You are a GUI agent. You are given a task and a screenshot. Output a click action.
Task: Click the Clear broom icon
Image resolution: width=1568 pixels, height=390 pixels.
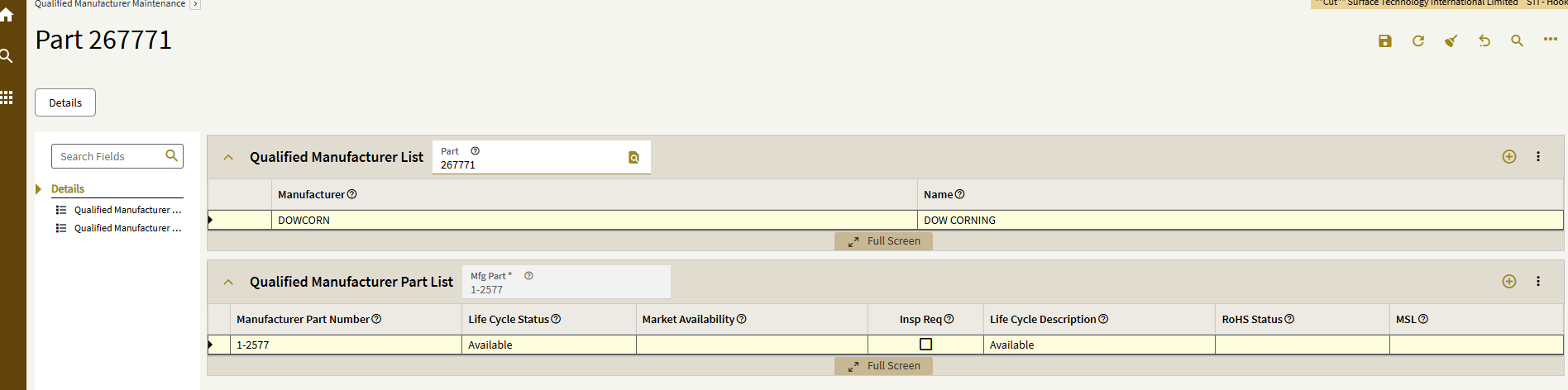[1451, 41]
